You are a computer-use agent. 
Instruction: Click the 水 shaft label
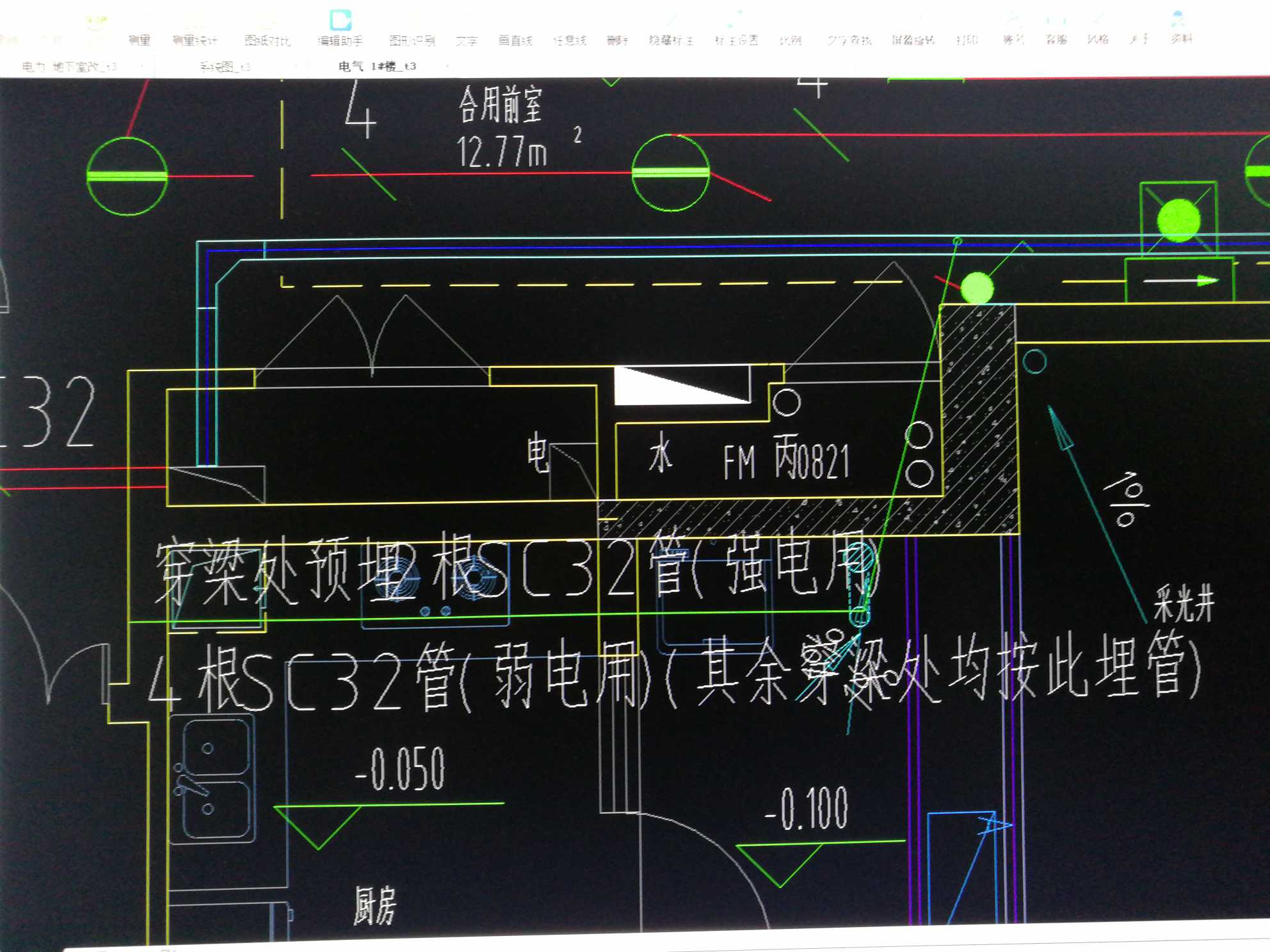(x=661, y=452)
